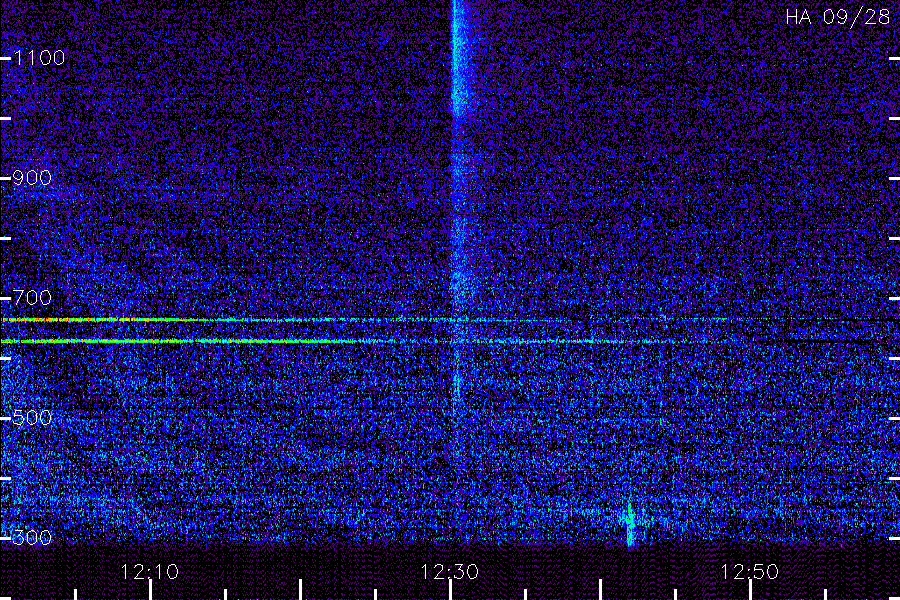Click the 700 frequency axis label
900x600 pixels.
pos(32,298)
